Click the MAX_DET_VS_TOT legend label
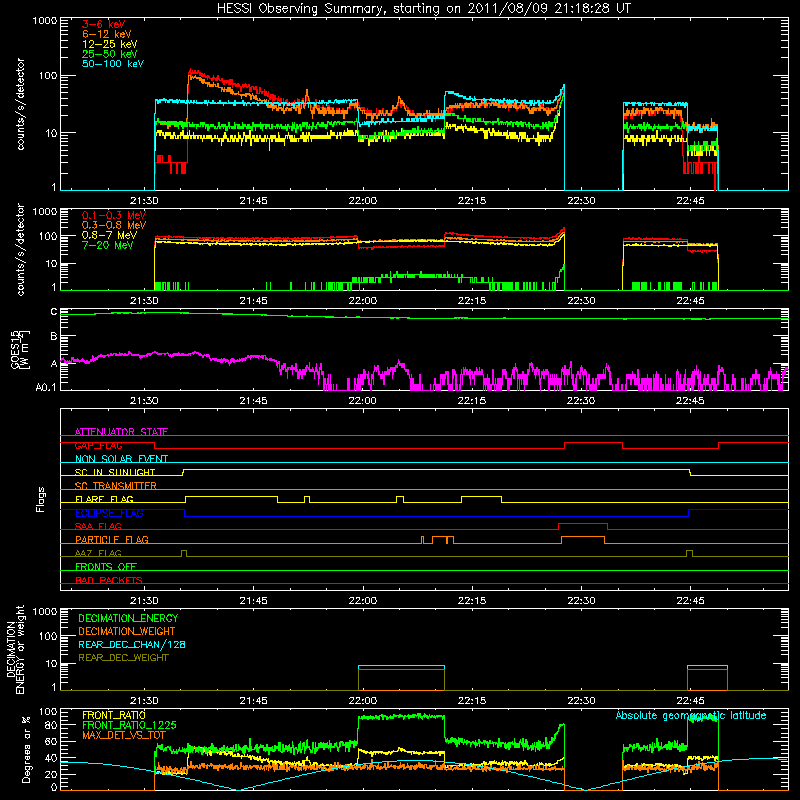 tap(123, 735)
